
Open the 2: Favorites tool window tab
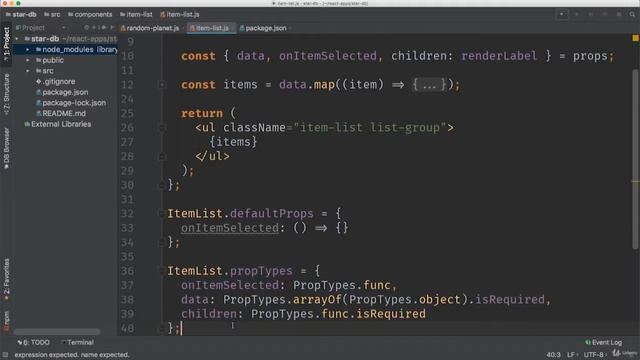coord(6,279)
